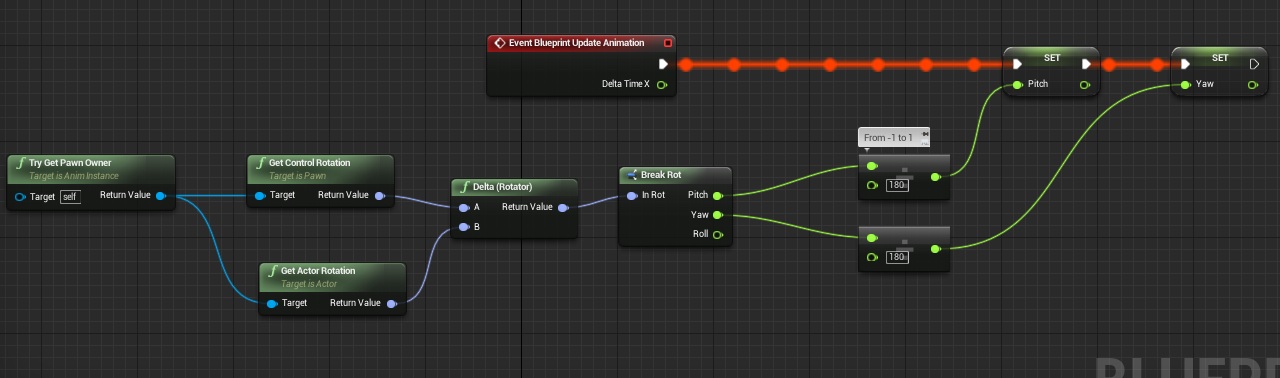Screen dimensions: 1280x378
Task: Click the Target input pin on Try Get Pawn Owner
Action: point(20,196)
